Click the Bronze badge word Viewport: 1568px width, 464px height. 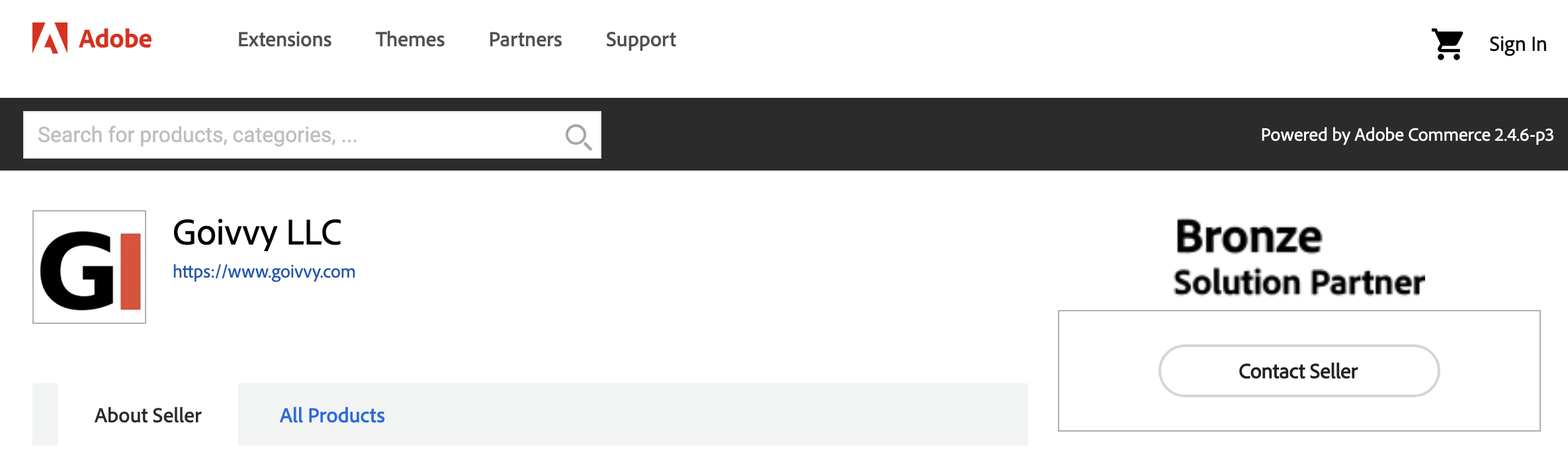pos(1248,237)
